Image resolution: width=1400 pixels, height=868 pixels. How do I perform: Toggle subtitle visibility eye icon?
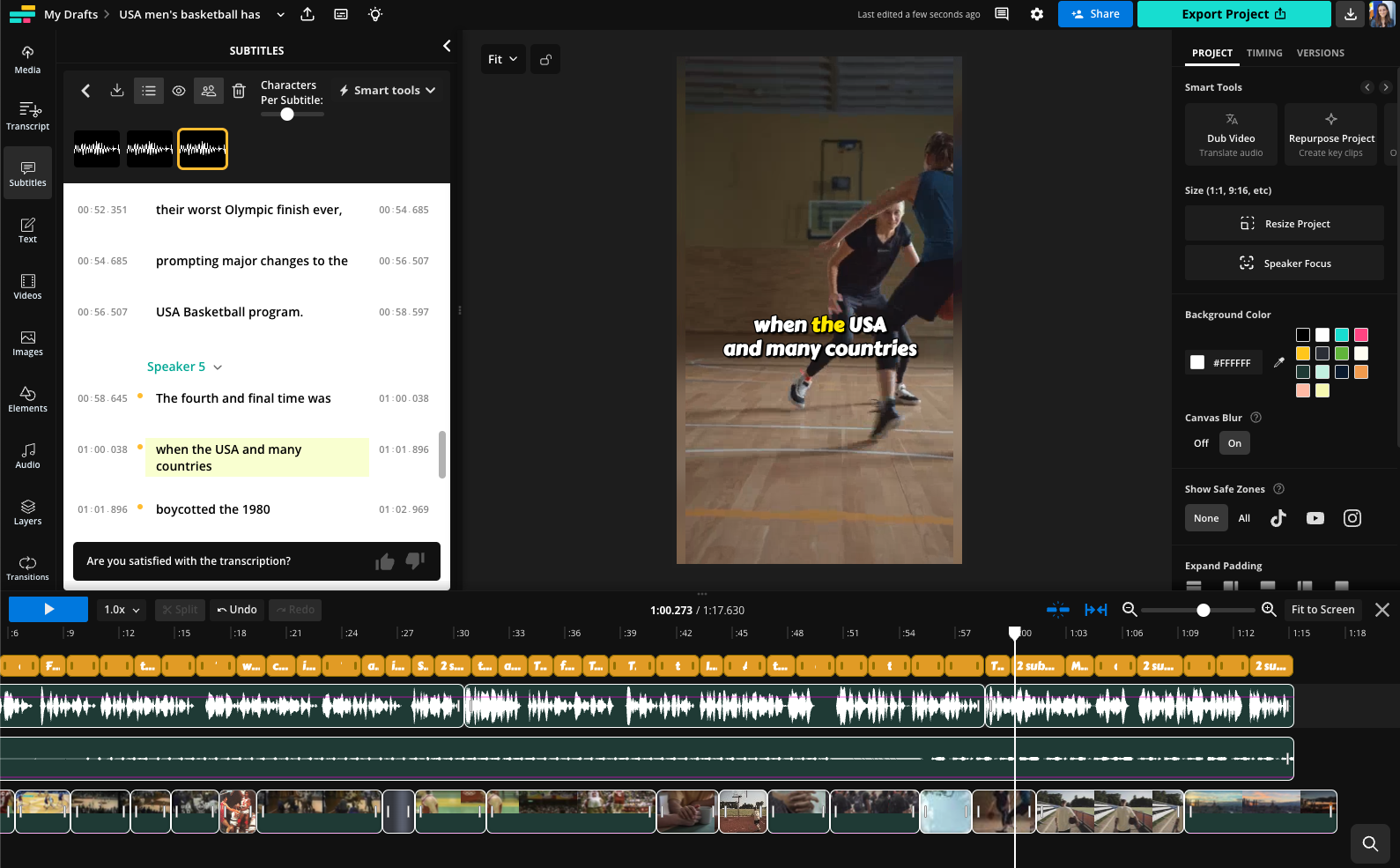point(179,91)
